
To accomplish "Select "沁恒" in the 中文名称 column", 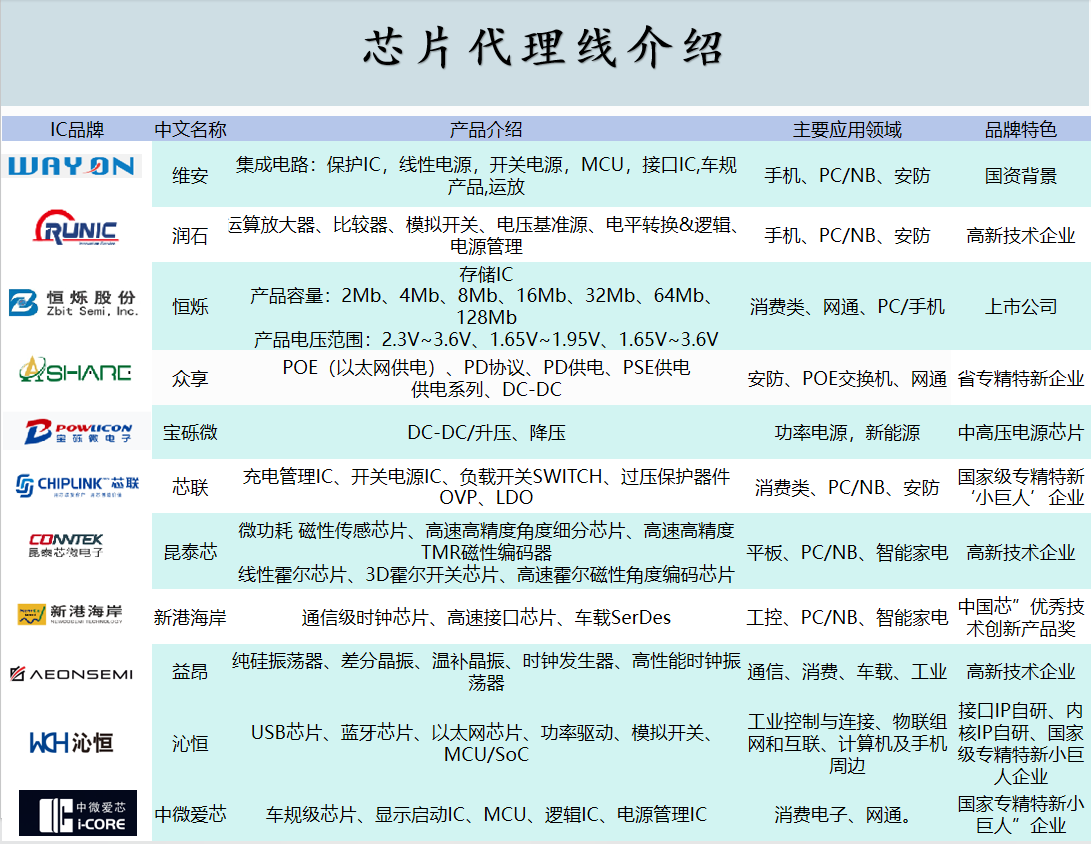I will pyautogui.click(x=190, y=744).
